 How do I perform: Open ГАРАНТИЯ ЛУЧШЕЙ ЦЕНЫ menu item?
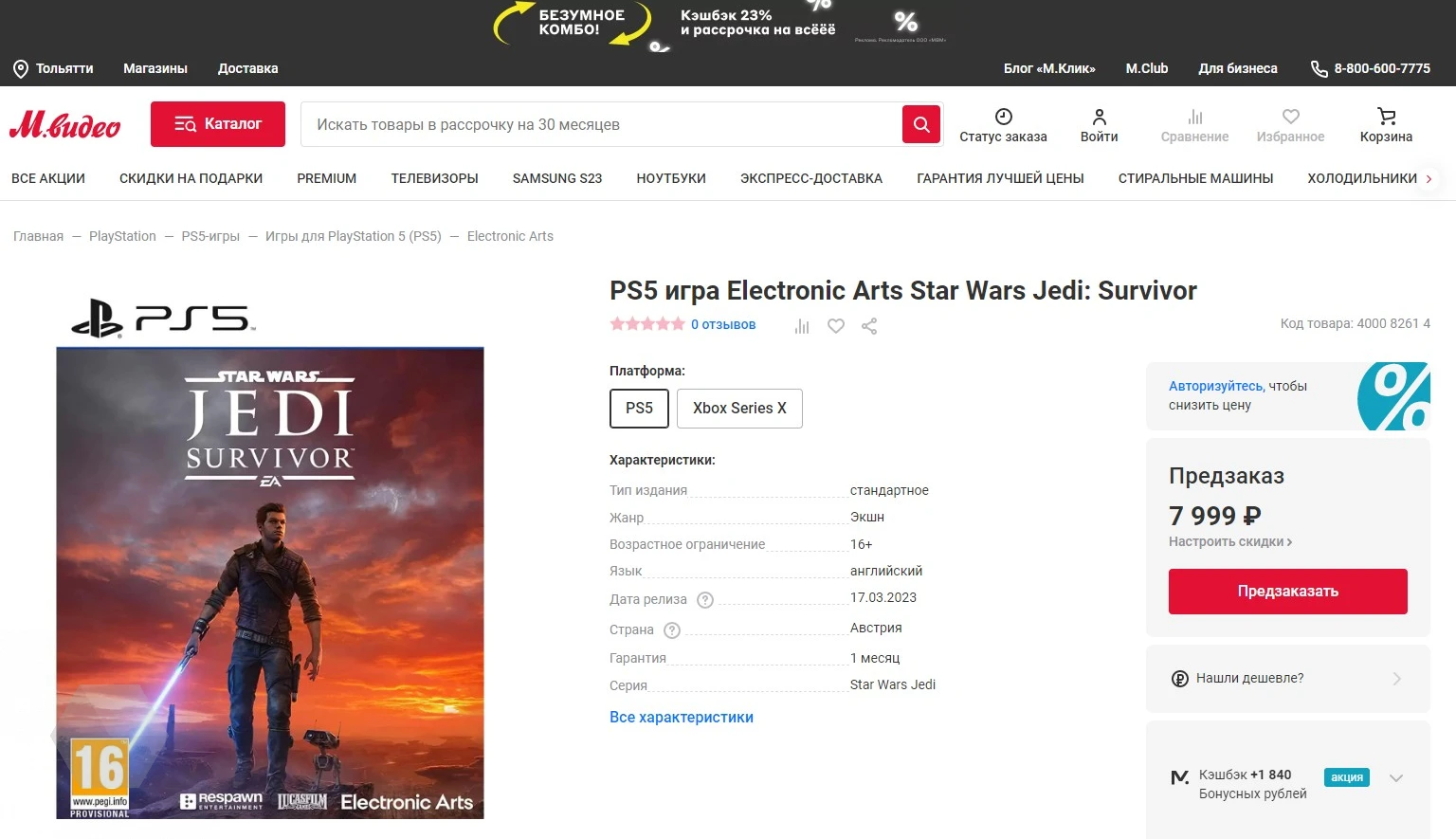[x=1000, y=178]
